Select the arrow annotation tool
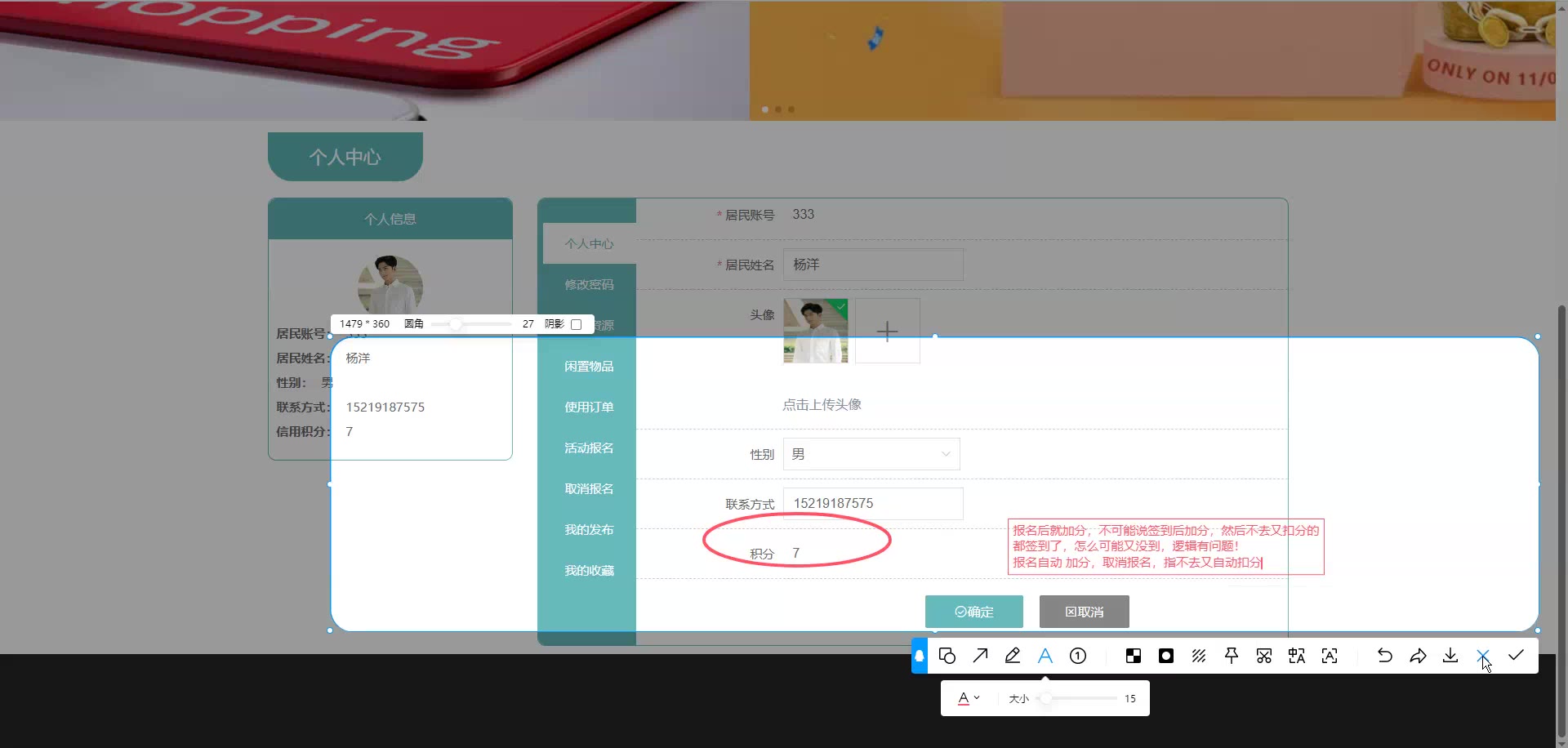 pos(980,656)
